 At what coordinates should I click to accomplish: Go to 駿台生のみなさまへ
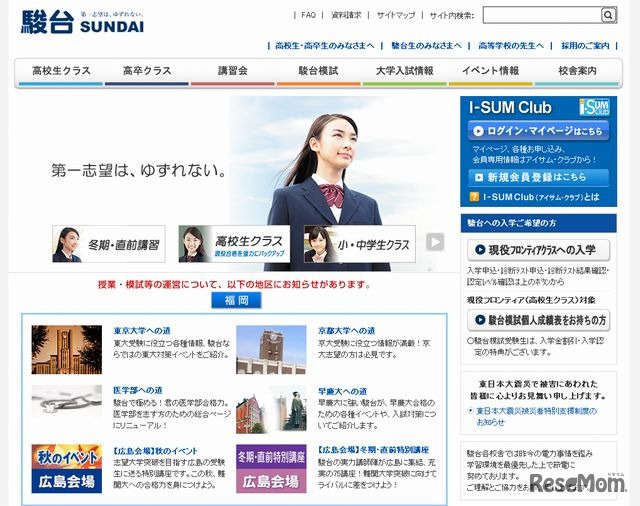[426, 46]
